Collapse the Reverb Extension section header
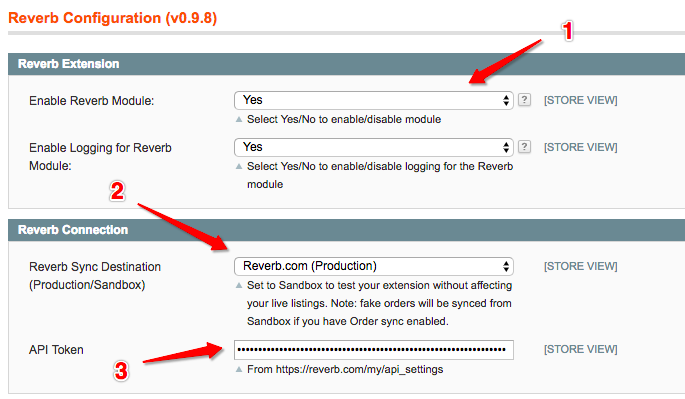Viewport: 685px width, 399px height. tap(346, 64)
